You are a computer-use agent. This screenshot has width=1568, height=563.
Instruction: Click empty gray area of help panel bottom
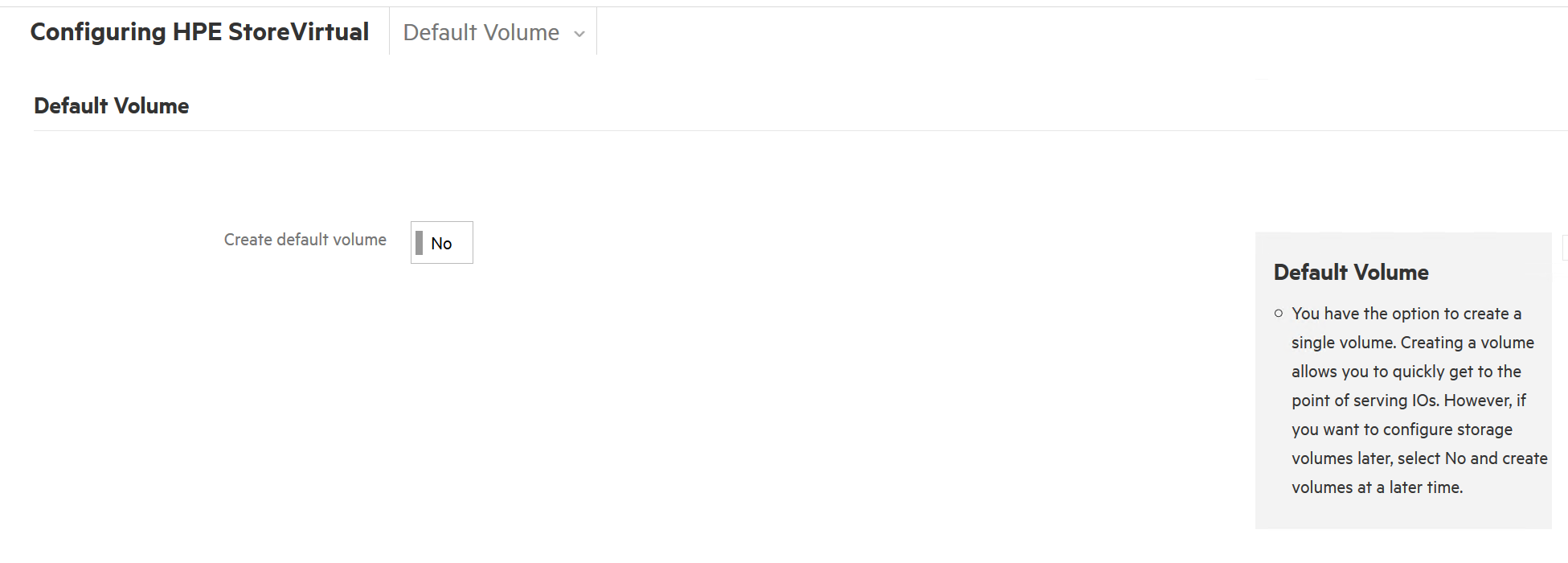[x=1403, y=515]
